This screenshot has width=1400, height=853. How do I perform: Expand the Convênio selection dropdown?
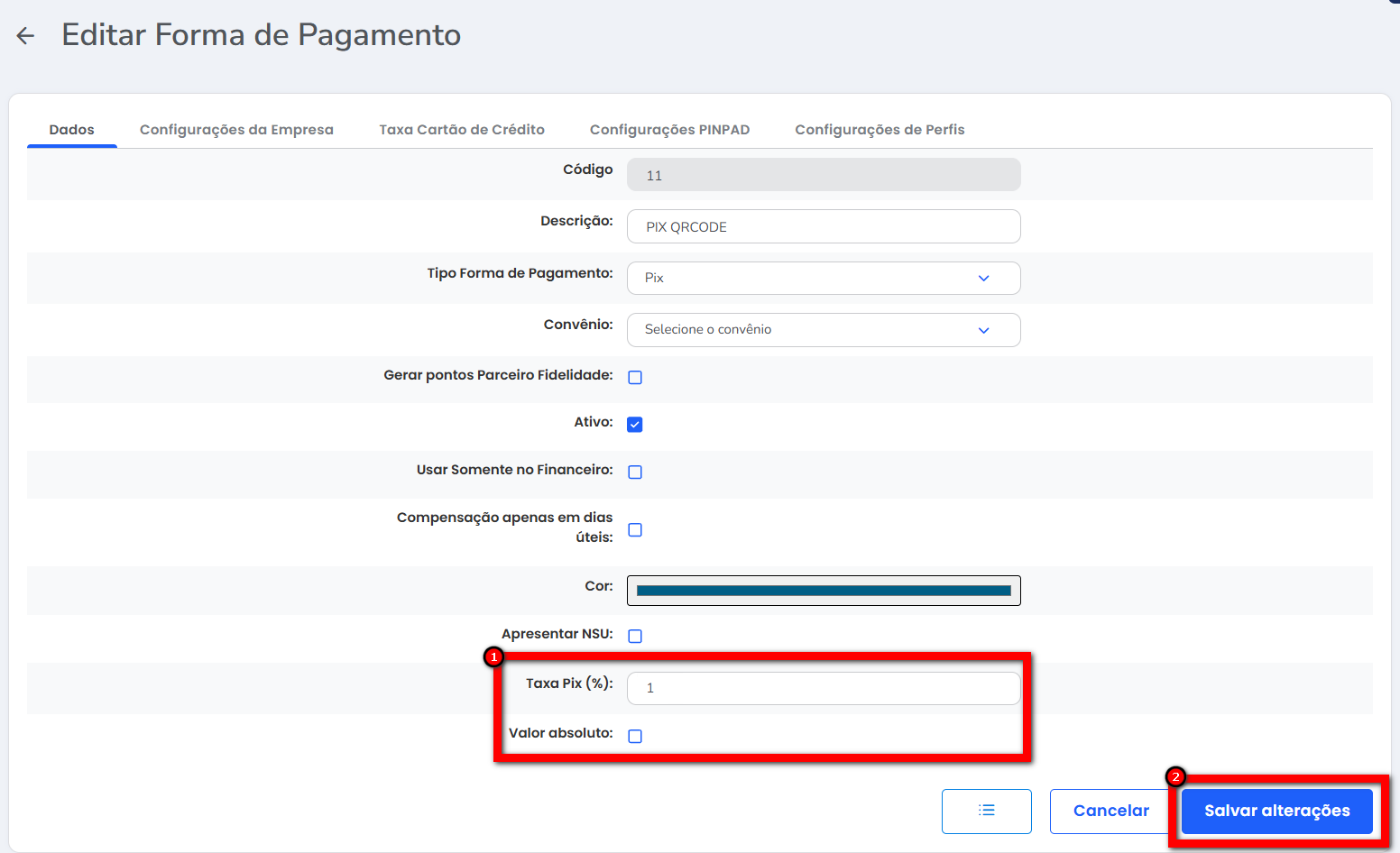click(823, 330)
